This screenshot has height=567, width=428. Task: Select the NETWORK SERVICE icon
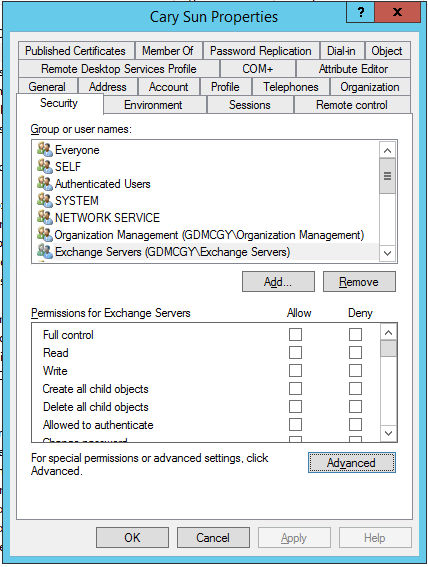coord(45,217)
